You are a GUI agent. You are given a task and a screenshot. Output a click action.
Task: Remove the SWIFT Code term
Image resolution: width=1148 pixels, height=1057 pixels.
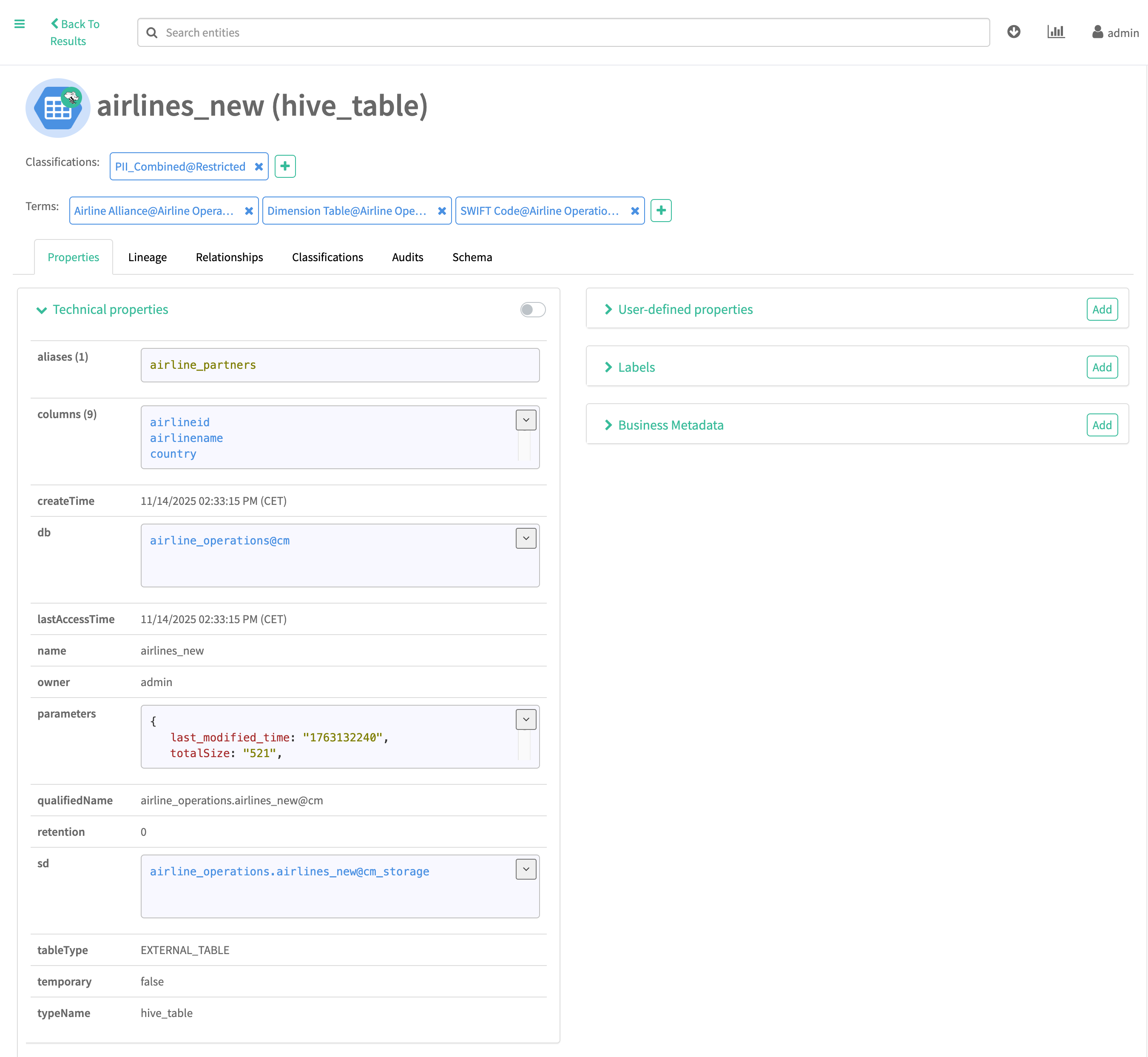[635, 211]
